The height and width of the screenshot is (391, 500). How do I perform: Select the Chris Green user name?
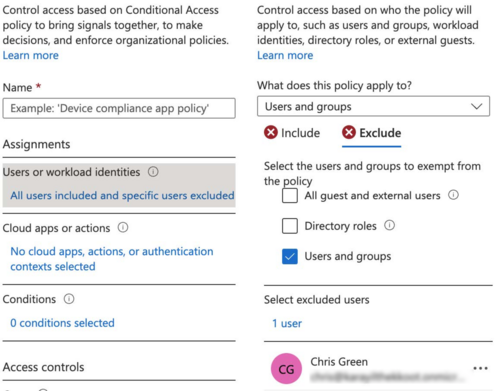(339, 362)
